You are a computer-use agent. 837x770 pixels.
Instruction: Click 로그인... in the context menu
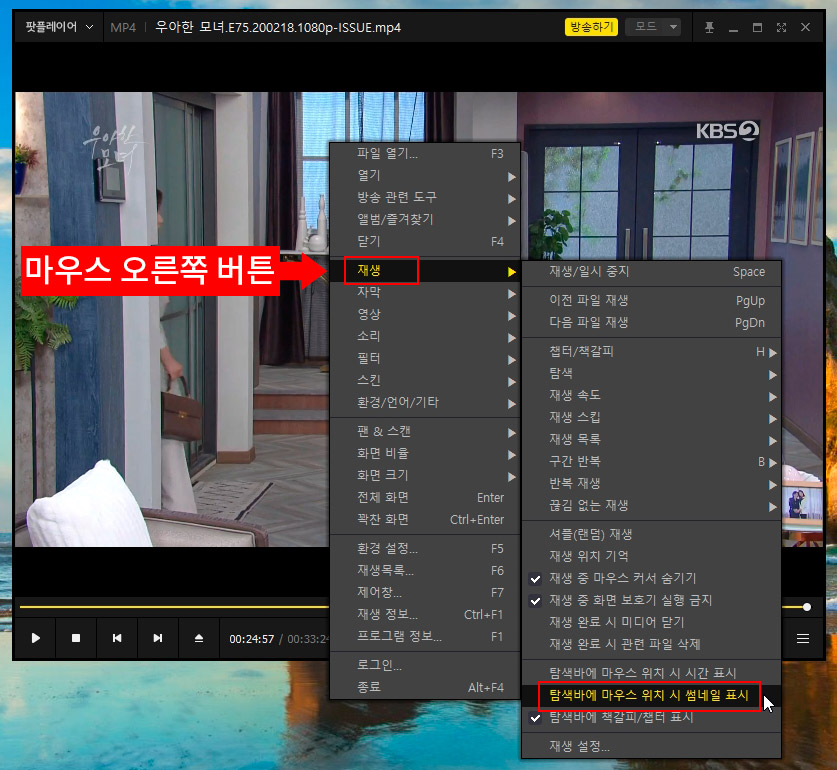coord(425,665)
